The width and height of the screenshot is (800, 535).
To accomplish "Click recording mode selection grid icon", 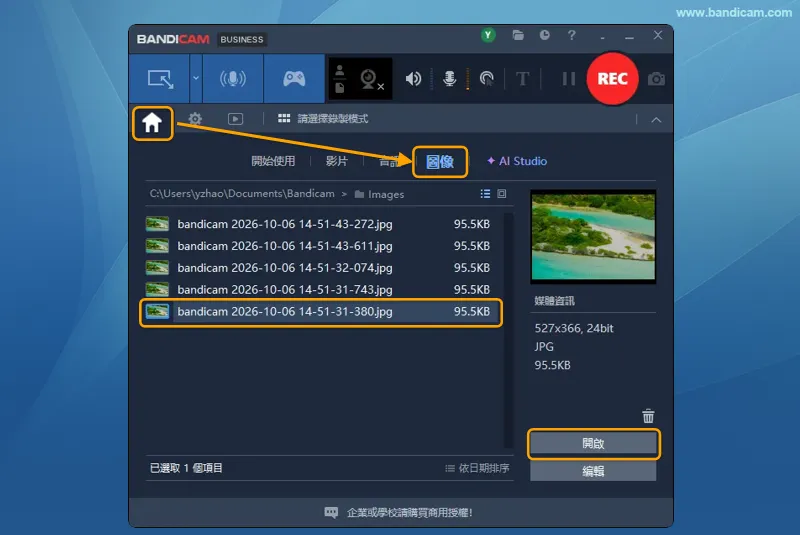I will click(x=284, y=119).
